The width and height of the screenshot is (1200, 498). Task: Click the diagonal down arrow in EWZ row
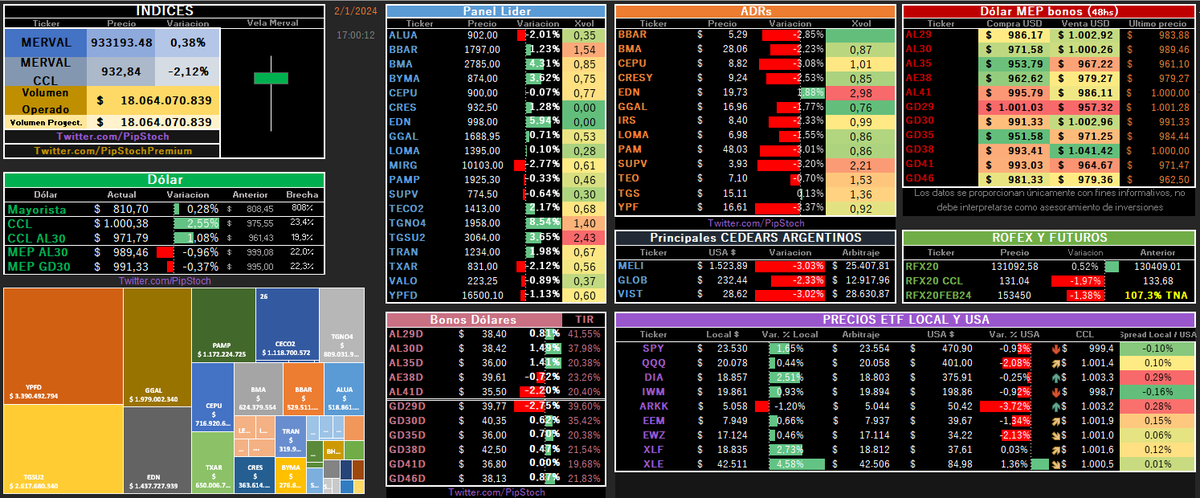(1058, 435)
